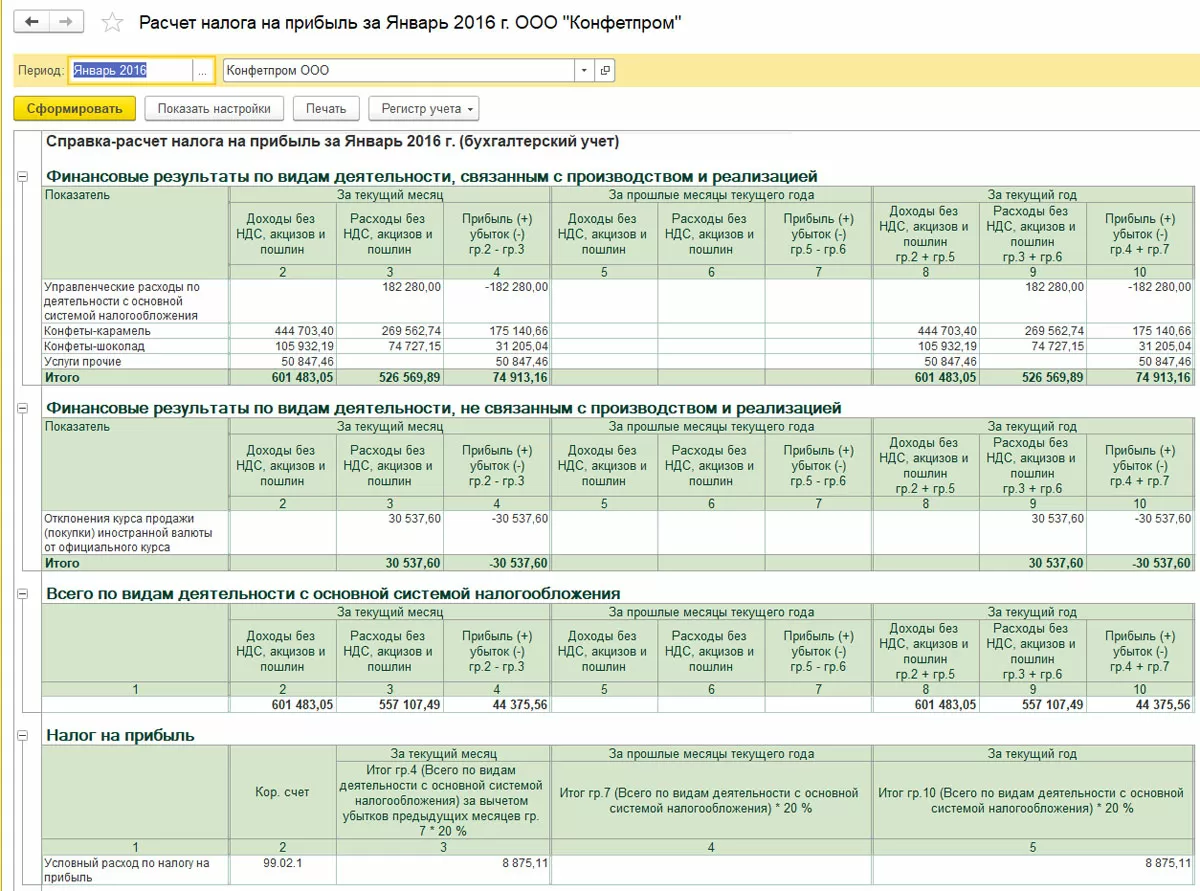Add report to favorites with star icon
Image resolution: width=1200 pixels, height=891 pixels.
point(113,22)
